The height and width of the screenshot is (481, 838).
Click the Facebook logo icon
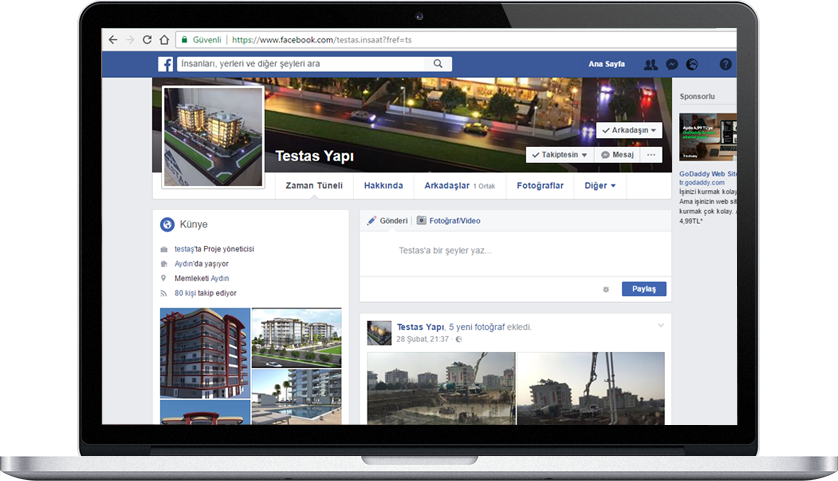tap(166, 64)
